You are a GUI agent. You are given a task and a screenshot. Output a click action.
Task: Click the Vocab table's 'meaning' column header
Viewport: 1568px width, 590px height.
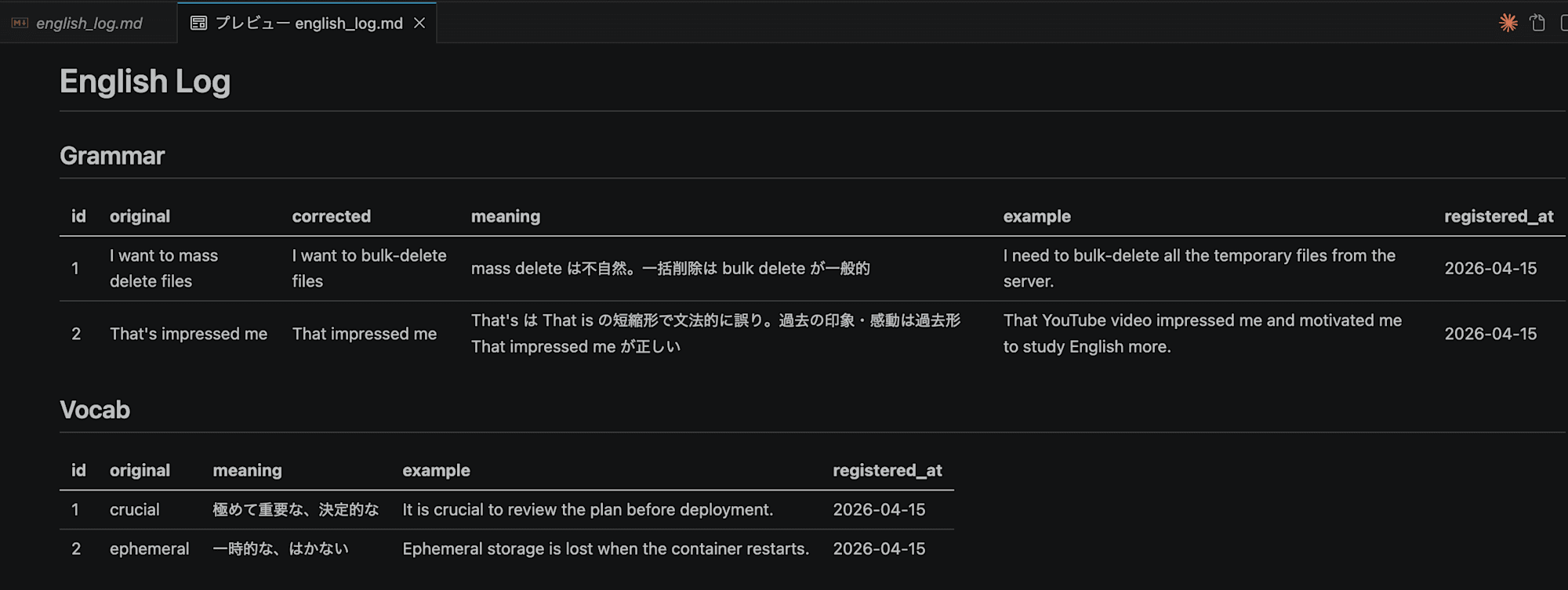(247, 470)
